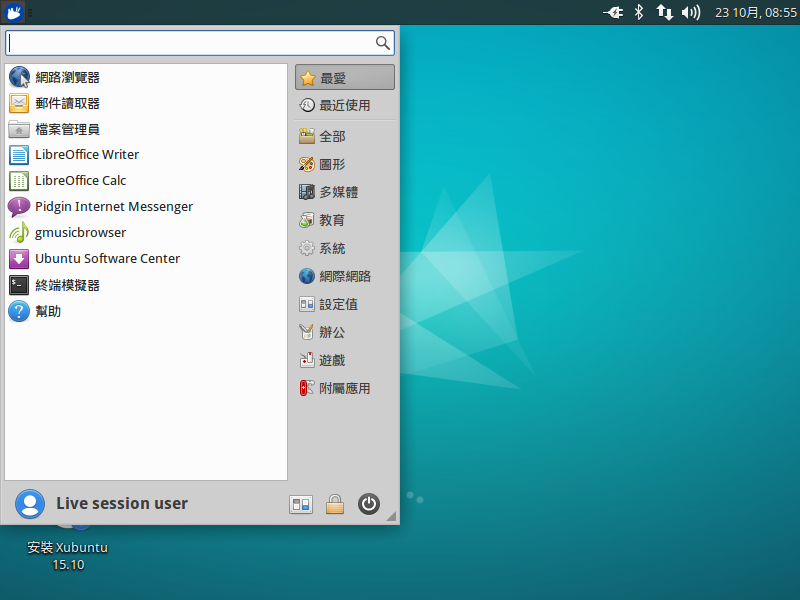800x600 pixels.
Task: Lock the screen with padlock icon
Action: [x=335, y=504]
